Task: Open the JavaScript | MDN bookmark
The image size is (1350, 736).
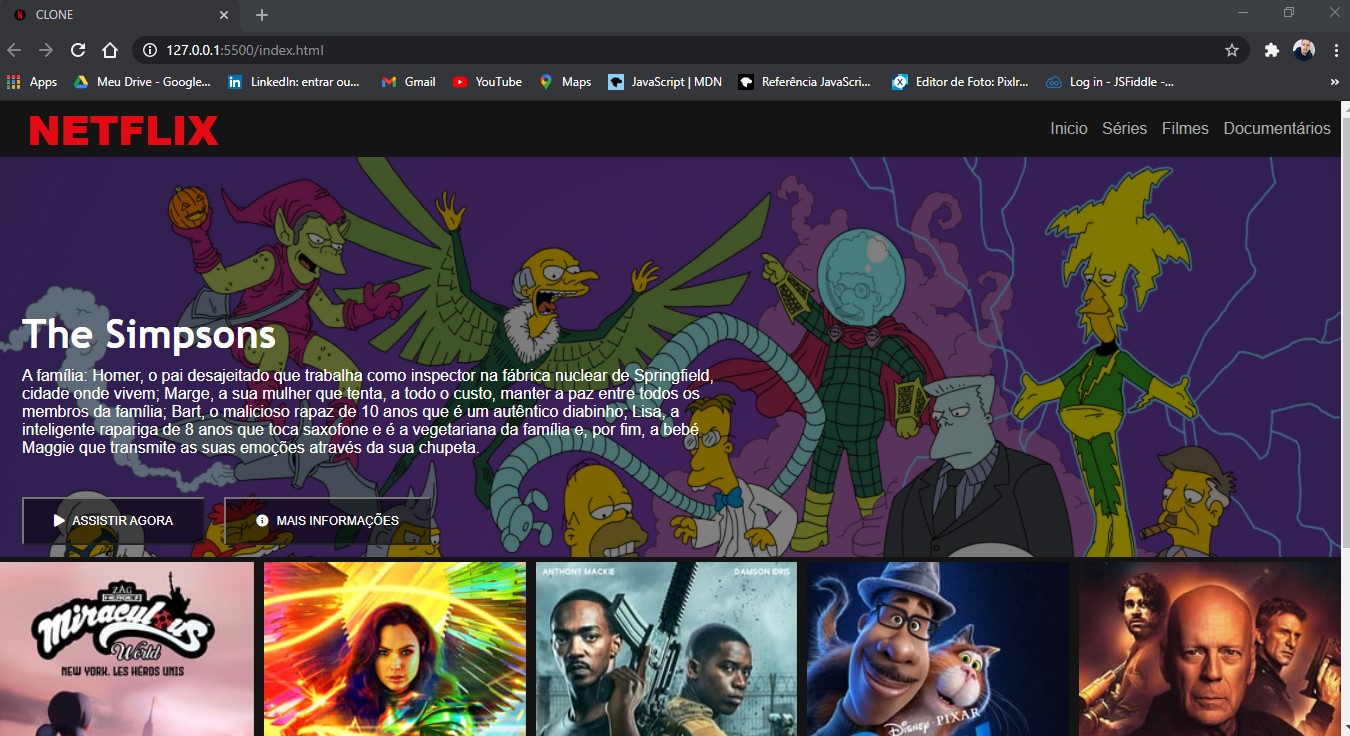Action: (665, 82)
